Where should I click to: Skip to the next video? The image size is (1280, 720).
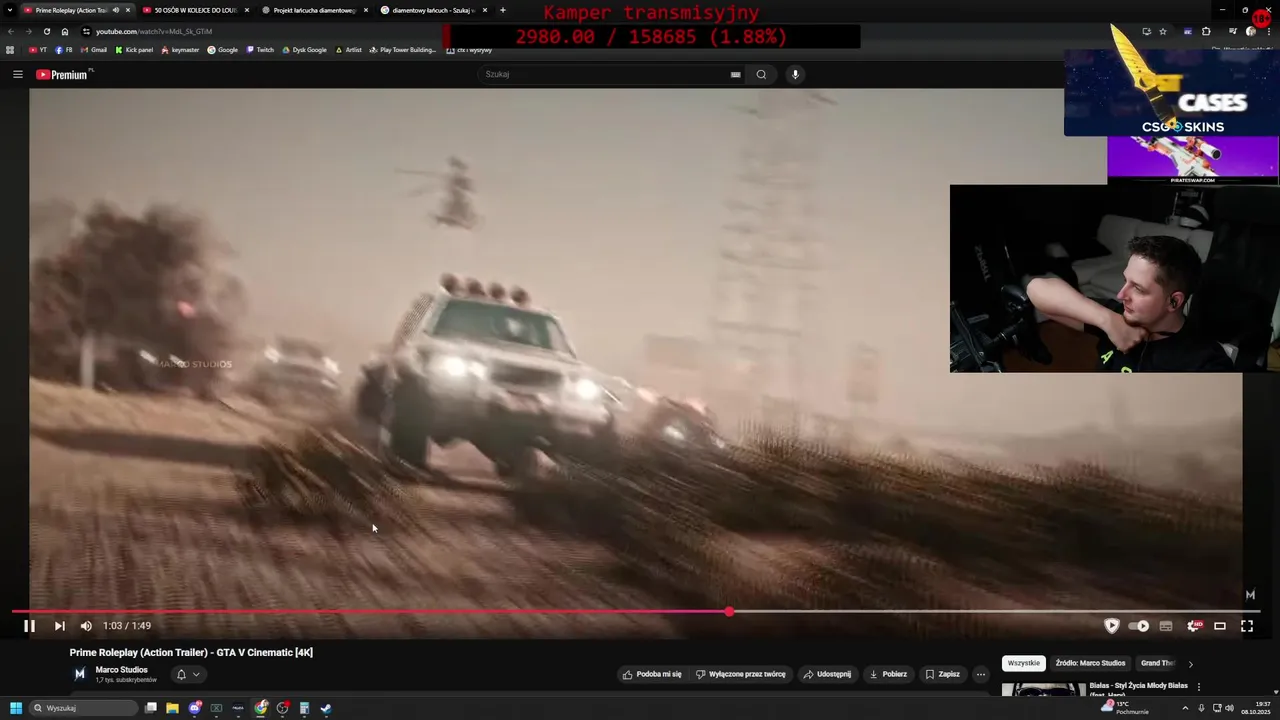59,626
